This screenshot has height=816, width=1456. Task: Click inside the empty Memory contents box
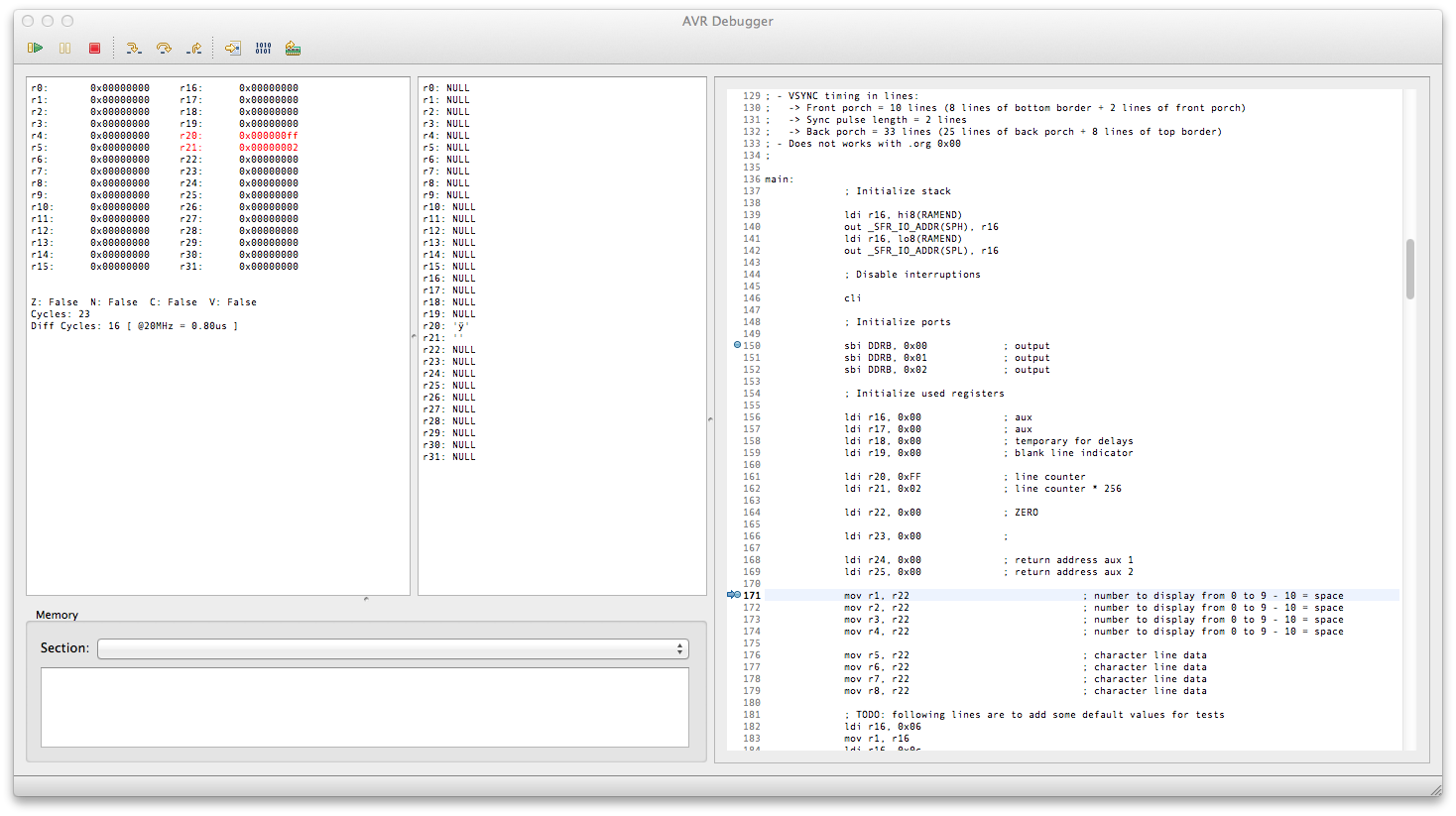pyautogui.click(x=365, y=707)
